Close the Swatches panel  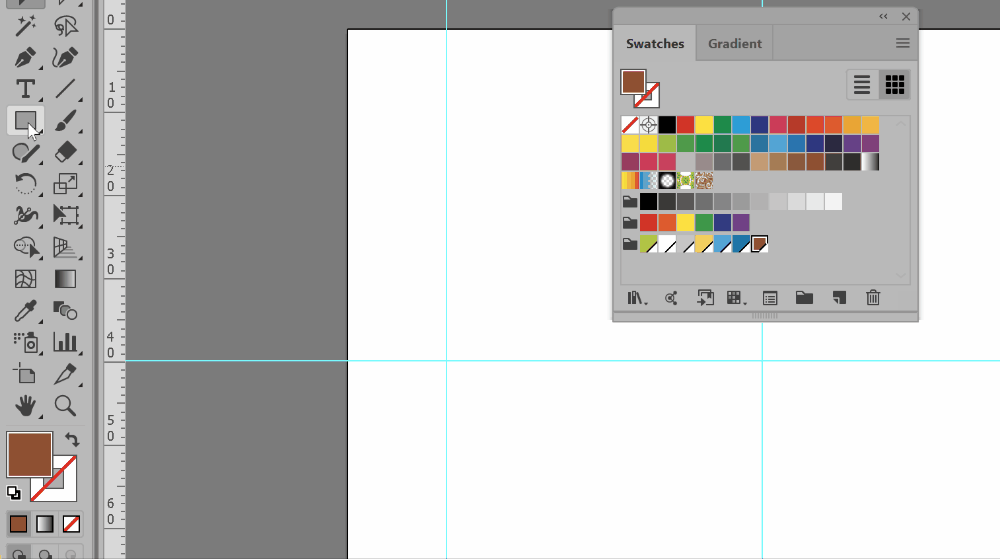point(906,17)
